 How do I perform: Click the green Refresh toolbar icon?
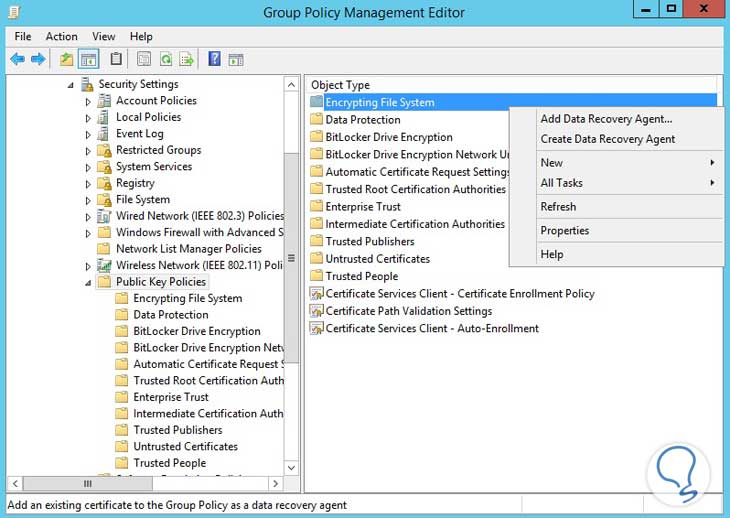tap(166, 59)
